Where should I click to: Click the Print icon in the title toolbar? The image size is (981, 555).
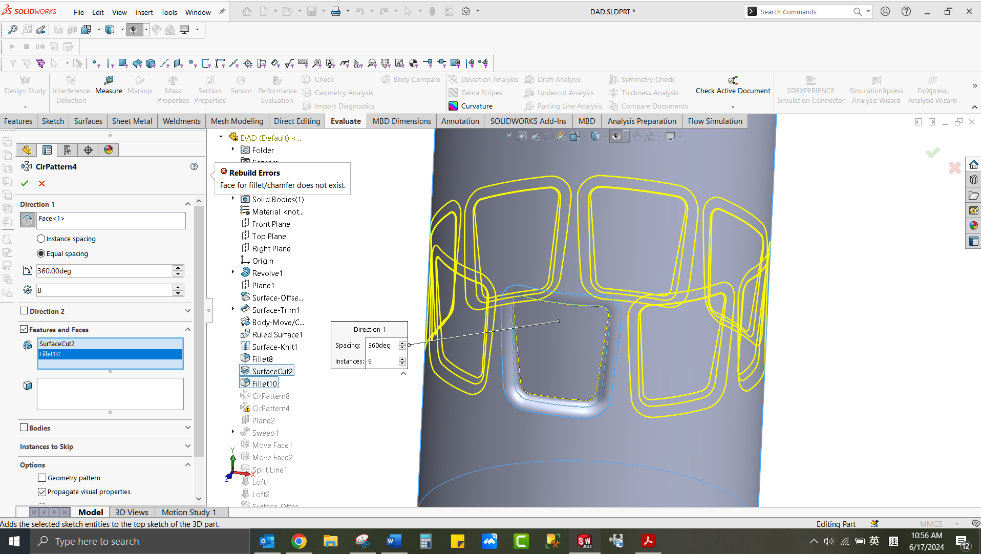336,11
